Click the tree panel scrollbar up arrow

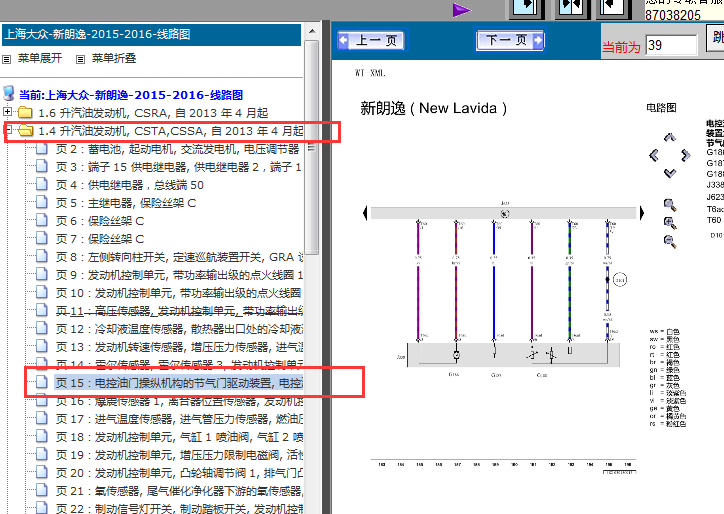[312, 31]
